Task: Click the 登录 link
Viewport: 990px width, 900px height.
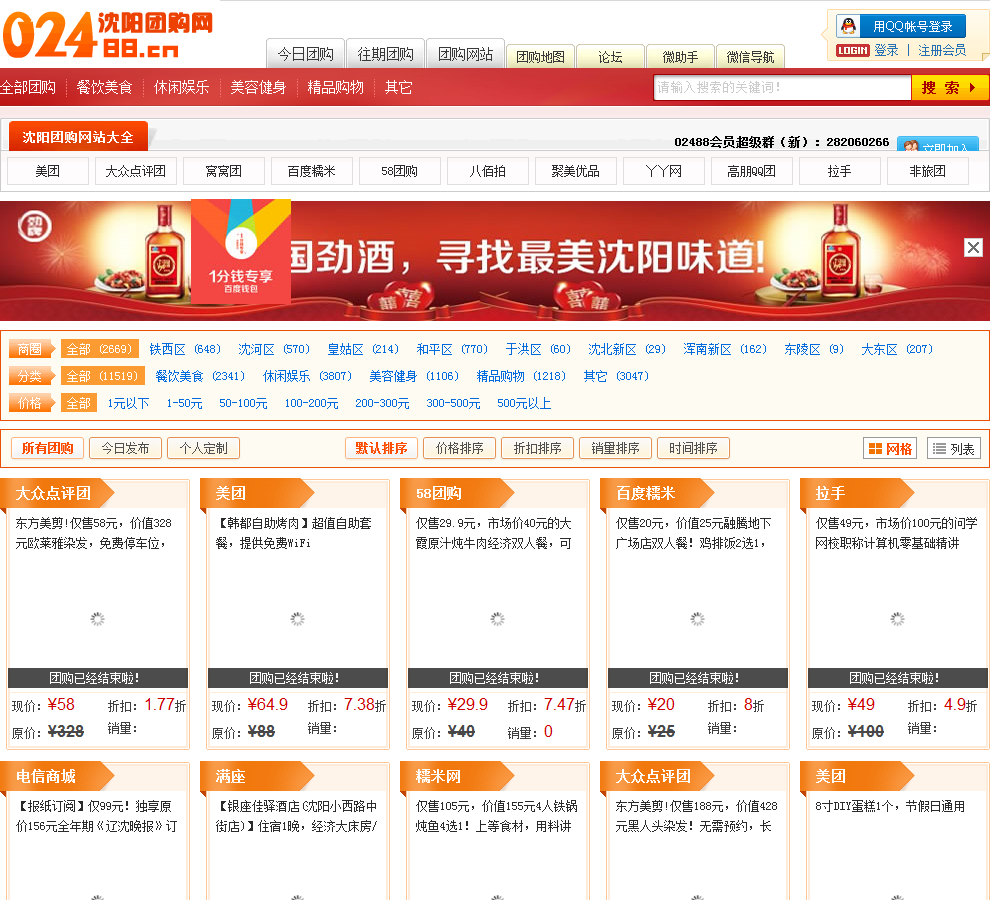Action: tap(886, 51)
